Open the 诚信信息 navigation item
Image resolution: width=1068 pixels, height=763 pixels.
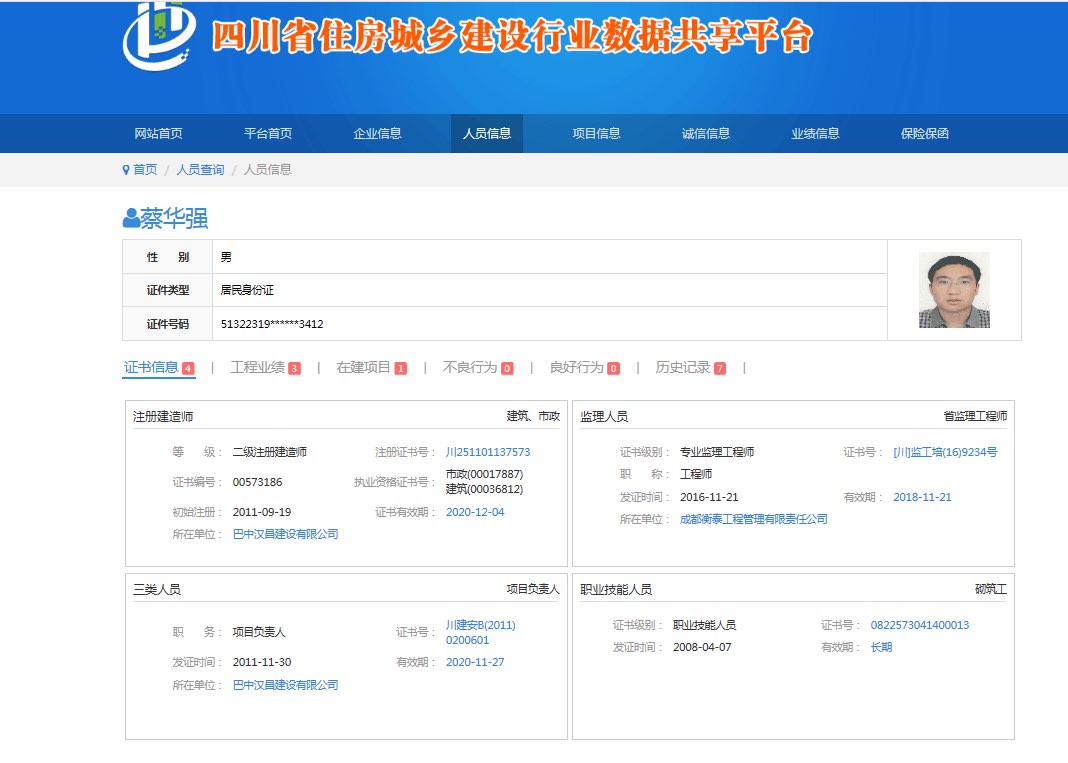(706, 133)
